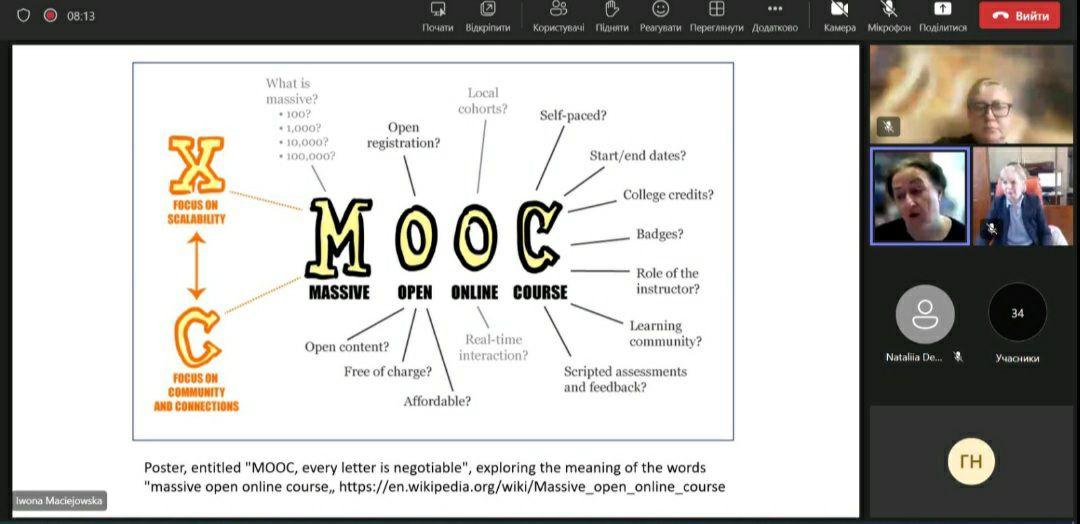
Task: Click the red recording indicator
Action: (x=50, y=16)
